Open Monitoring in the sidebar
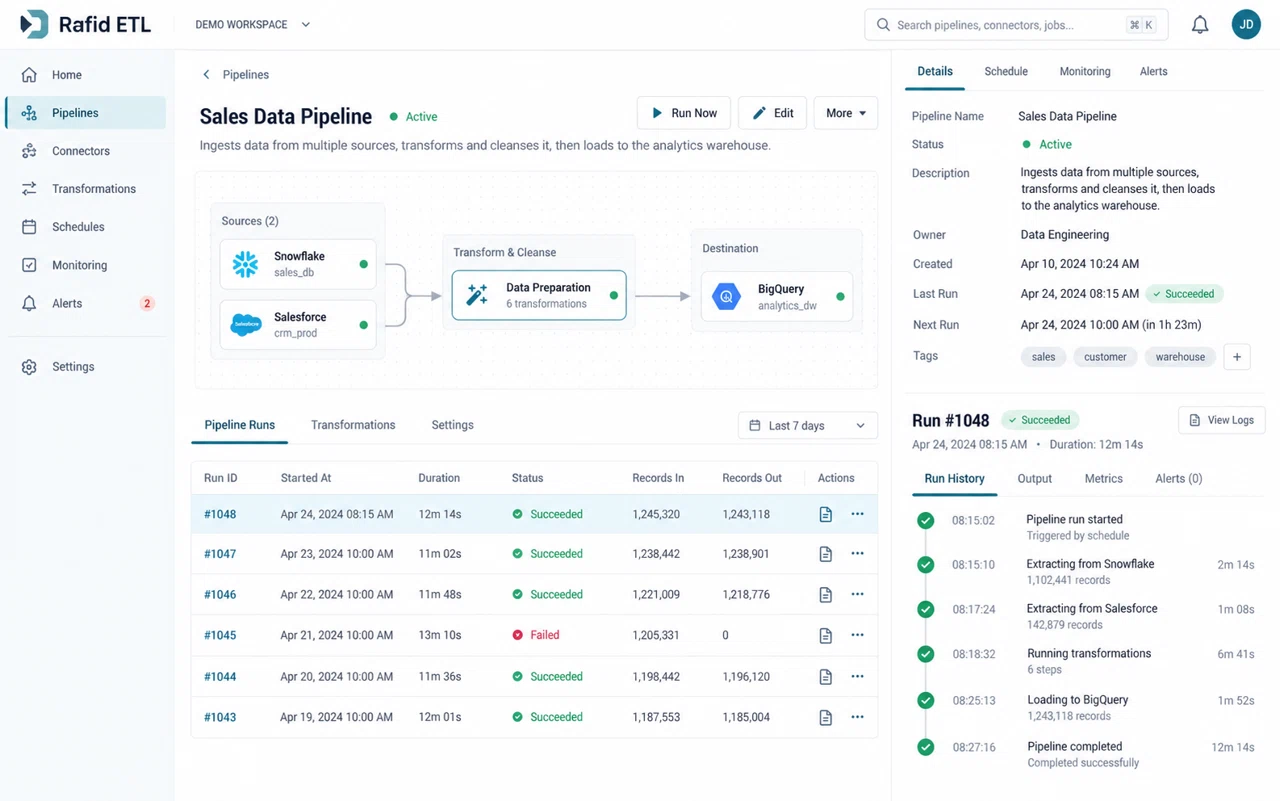Screen dimensions: 1280x801 click(x=85, y=265)
